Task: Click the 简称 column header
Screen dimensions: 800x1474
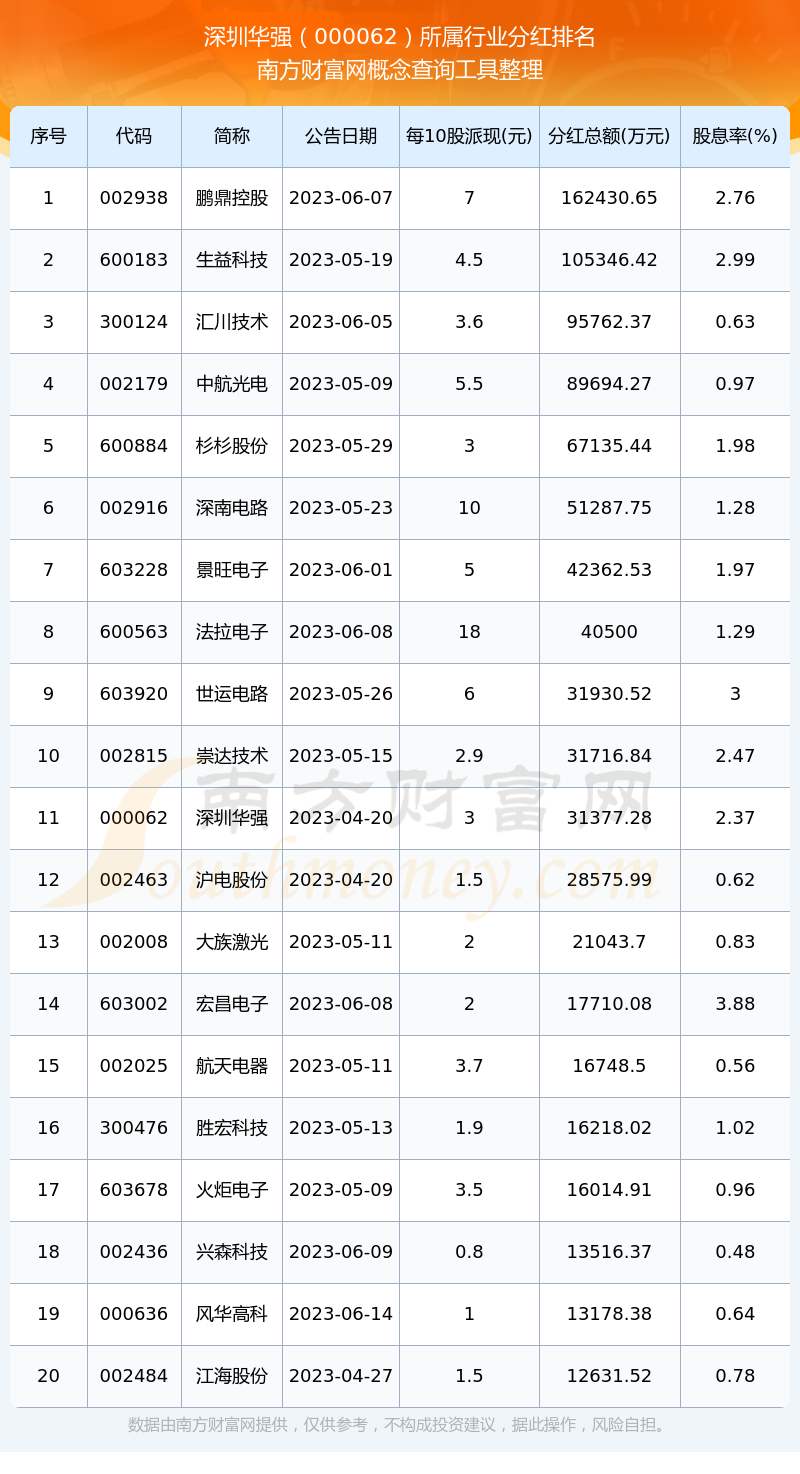Action: click(x=232, y=137)
